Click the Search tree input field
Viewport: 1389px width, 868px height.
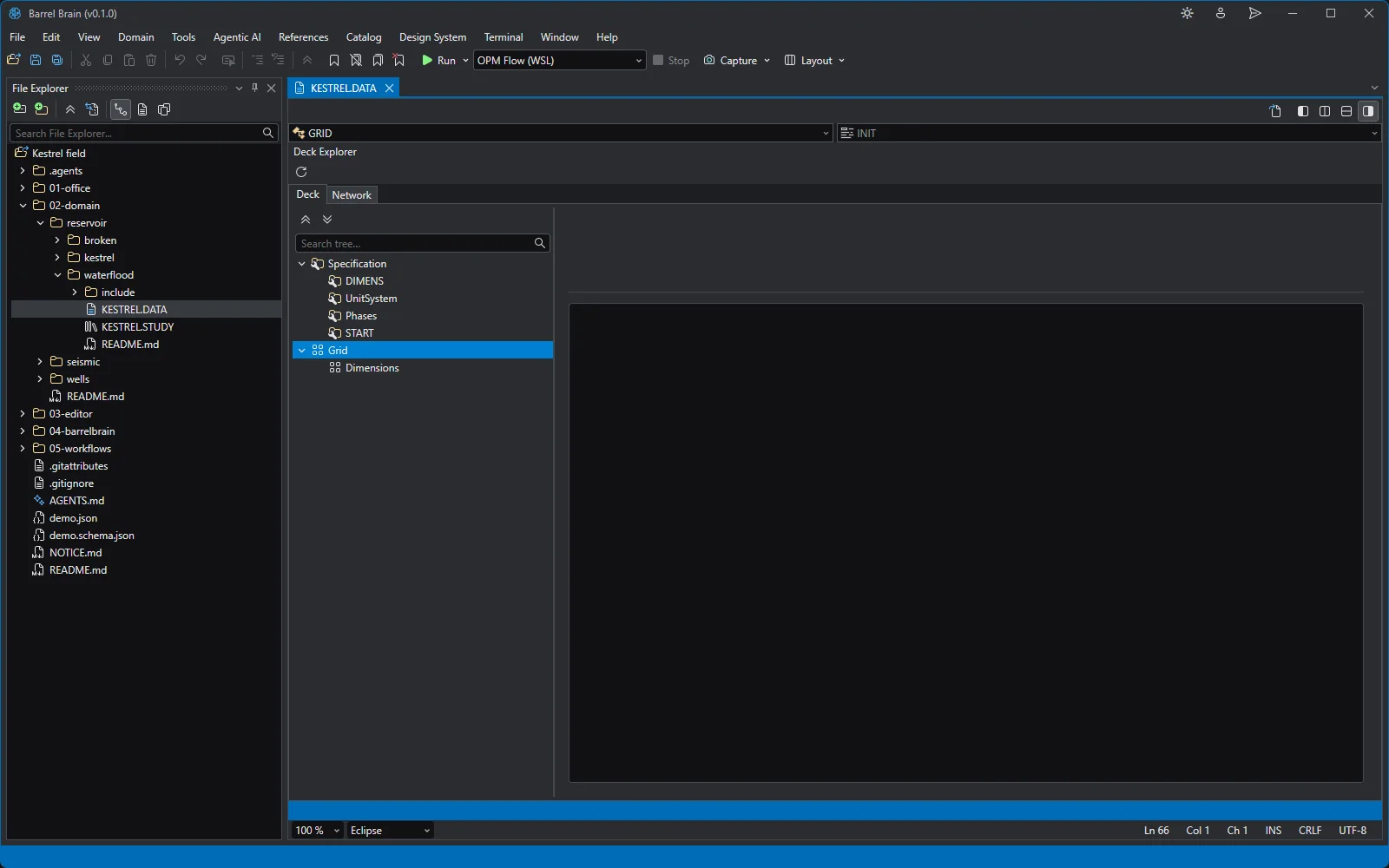coord(422,243)
